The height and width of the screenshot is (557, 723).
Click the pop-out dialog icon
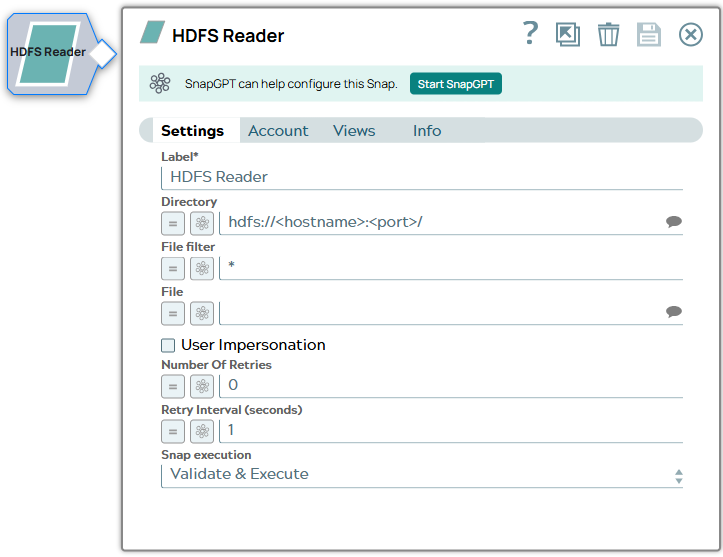click(568, 35)
